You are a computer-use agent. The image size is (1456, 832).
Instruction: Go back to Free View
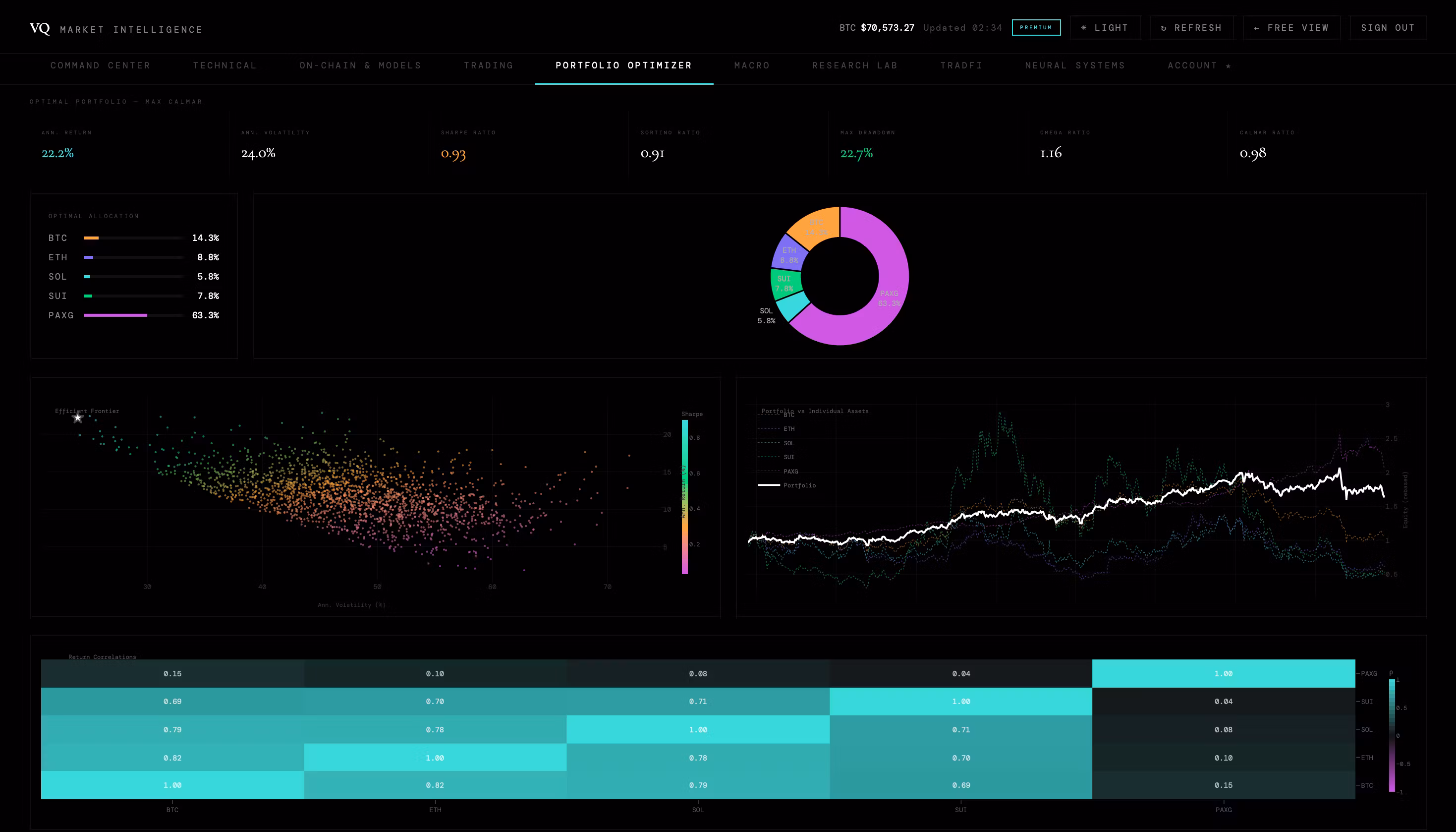coord(1291,28)
